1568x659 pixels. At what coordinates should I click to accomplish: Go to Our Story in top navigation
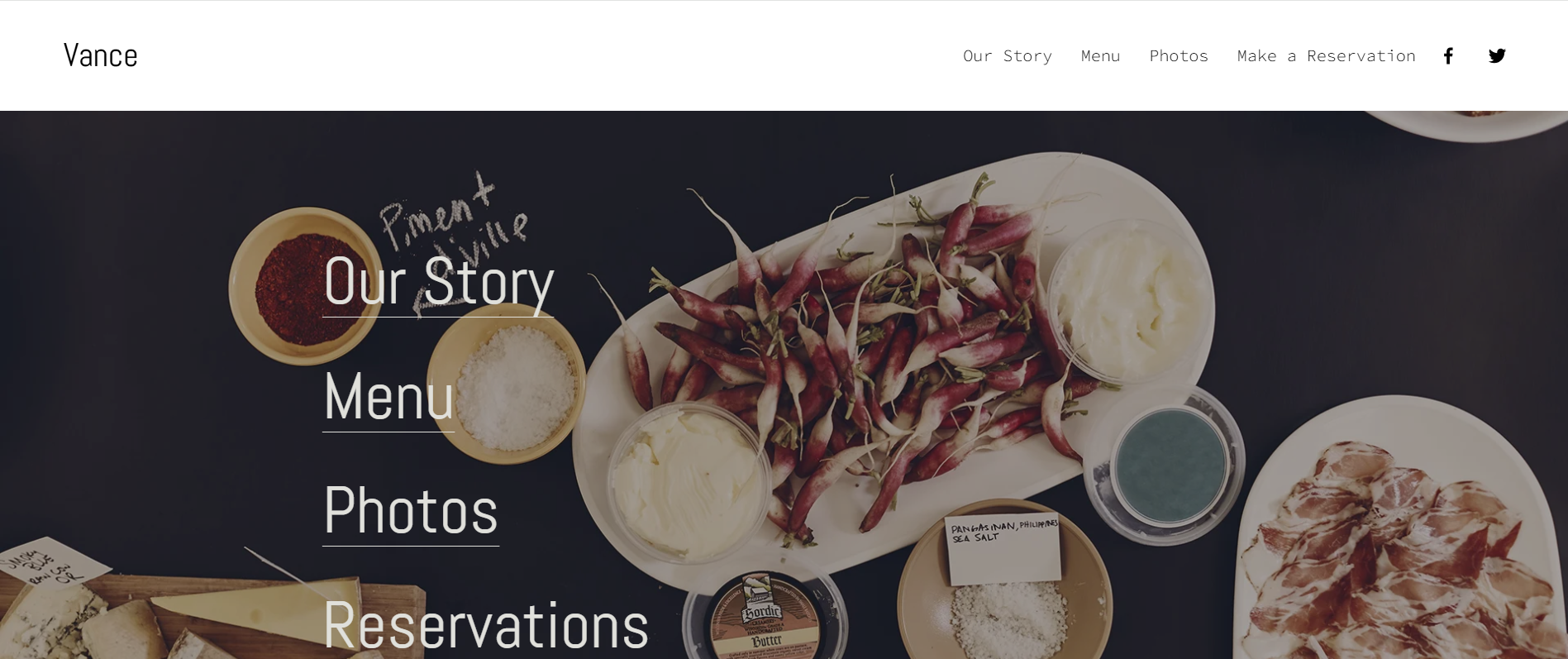point(1007,55)
